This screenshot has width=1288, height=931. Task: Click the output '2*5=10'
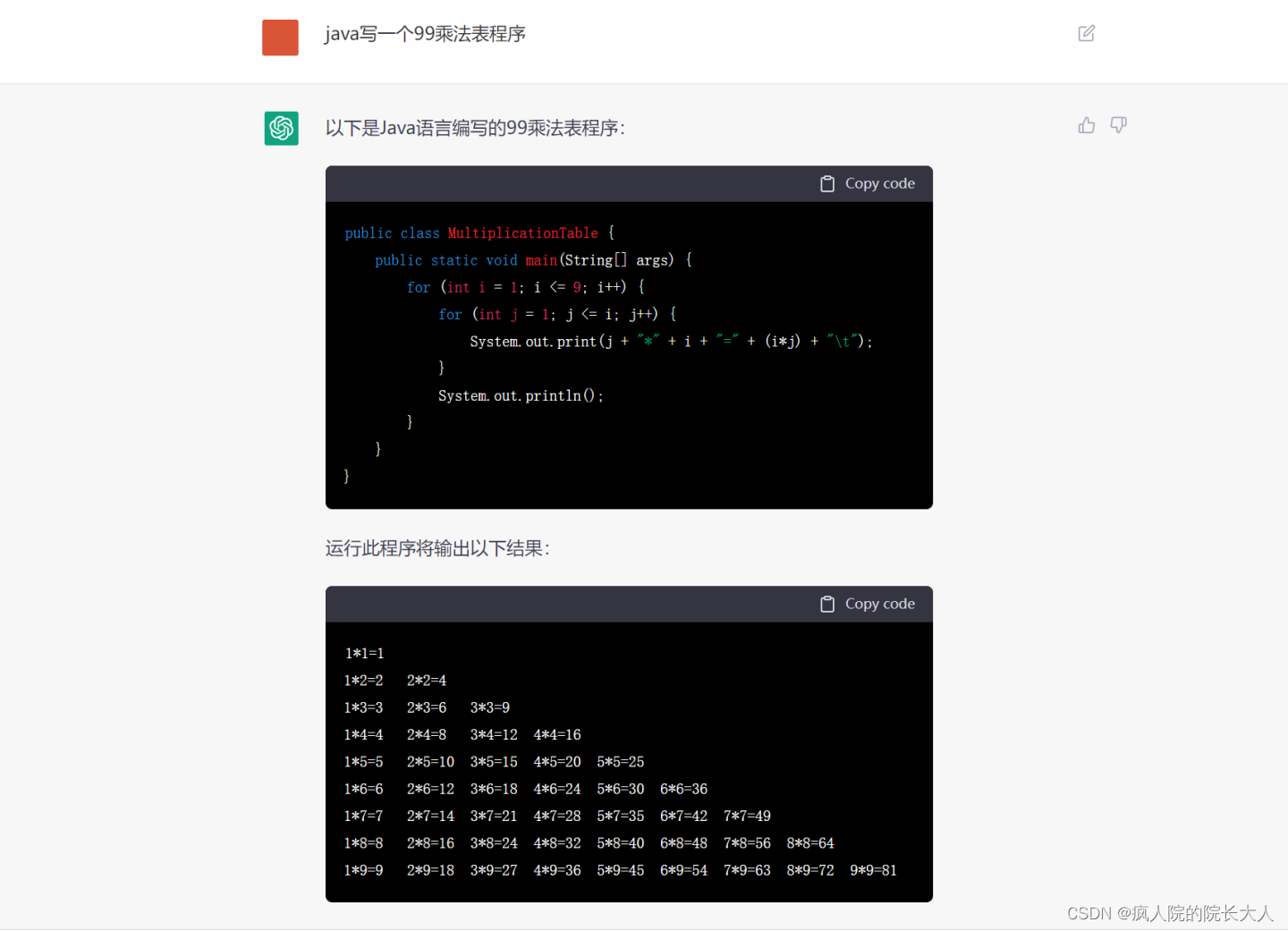430,762
